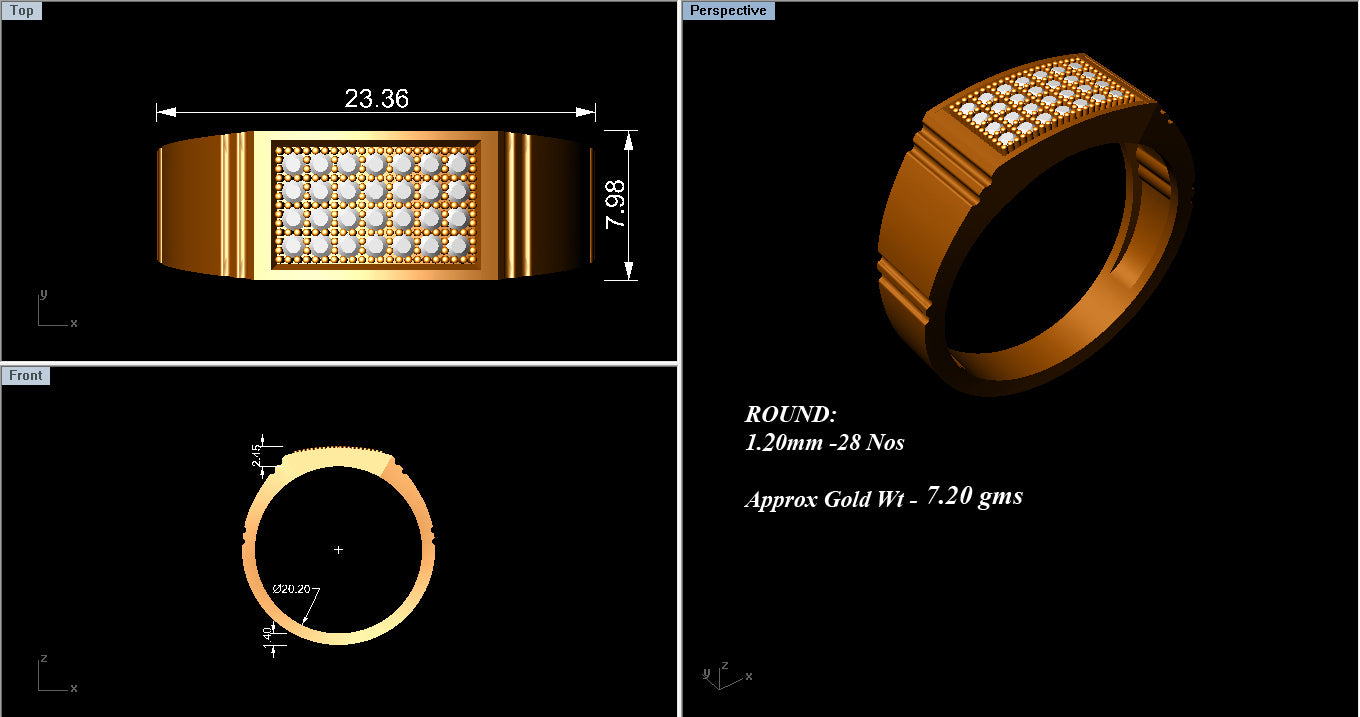Expand the Top viewport by clicking its title

21,10
